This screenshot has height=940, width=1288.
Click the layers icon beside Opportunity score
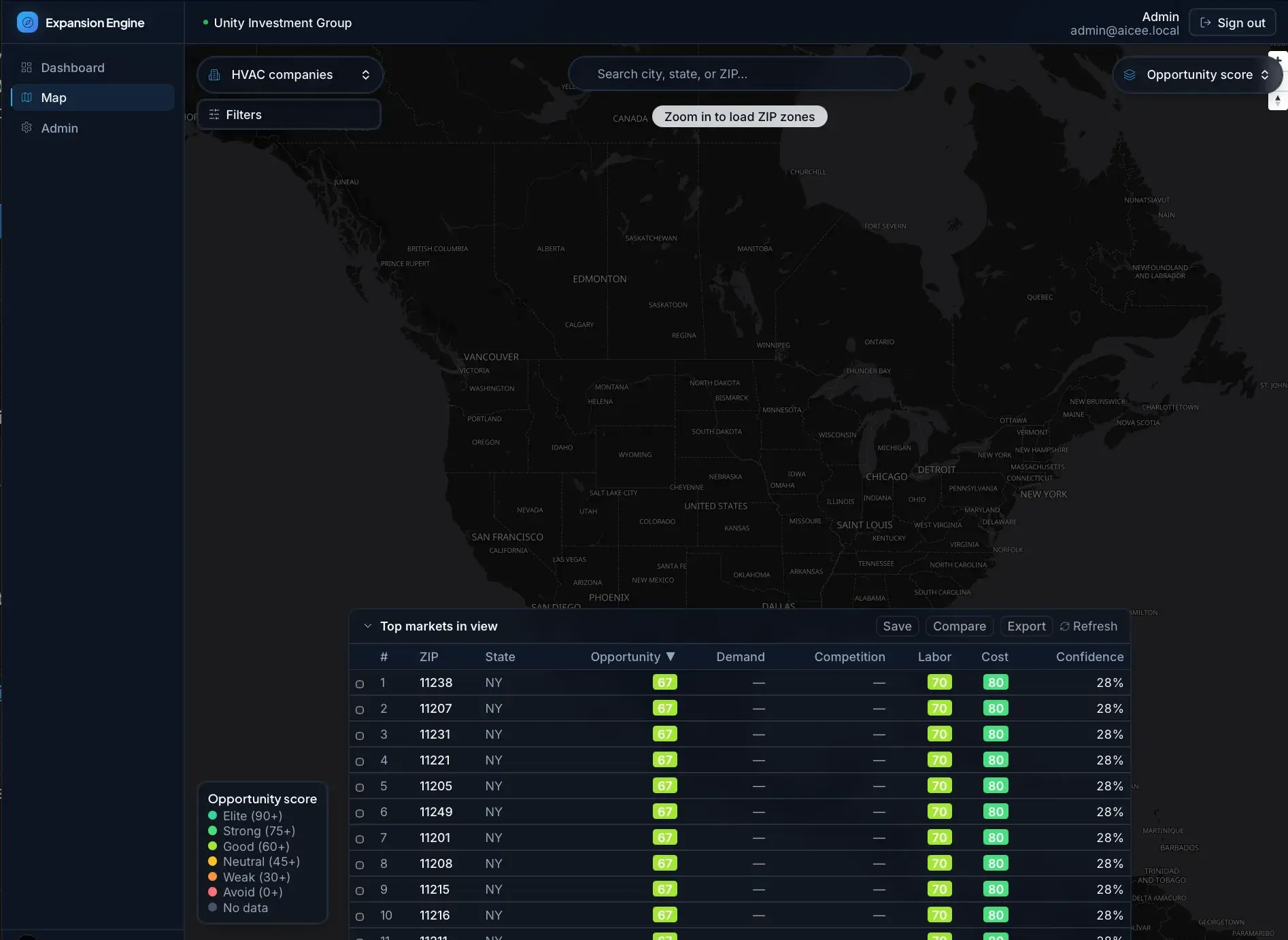tap(1130, 75)
